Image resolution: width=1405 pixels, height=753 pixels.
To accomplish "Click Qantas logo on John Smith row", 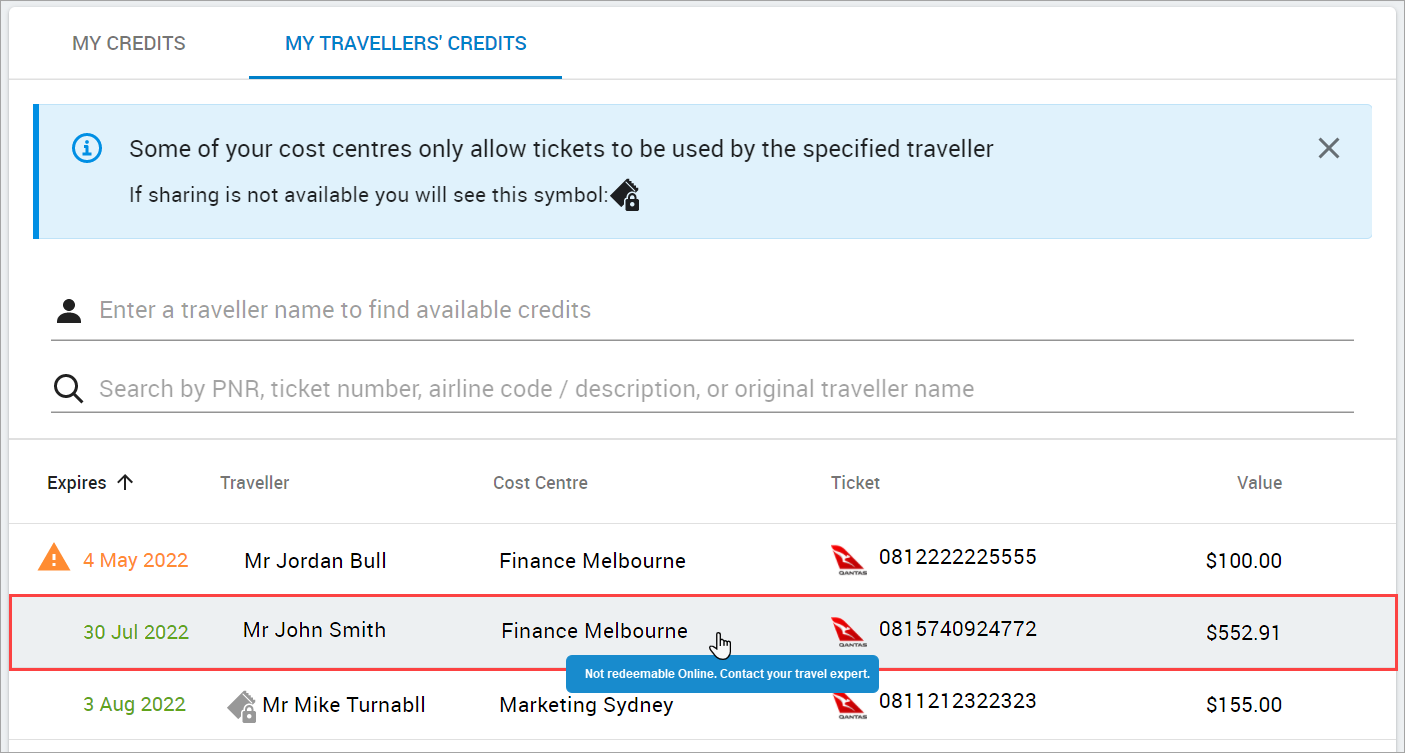I will click(x=848, y=632).
